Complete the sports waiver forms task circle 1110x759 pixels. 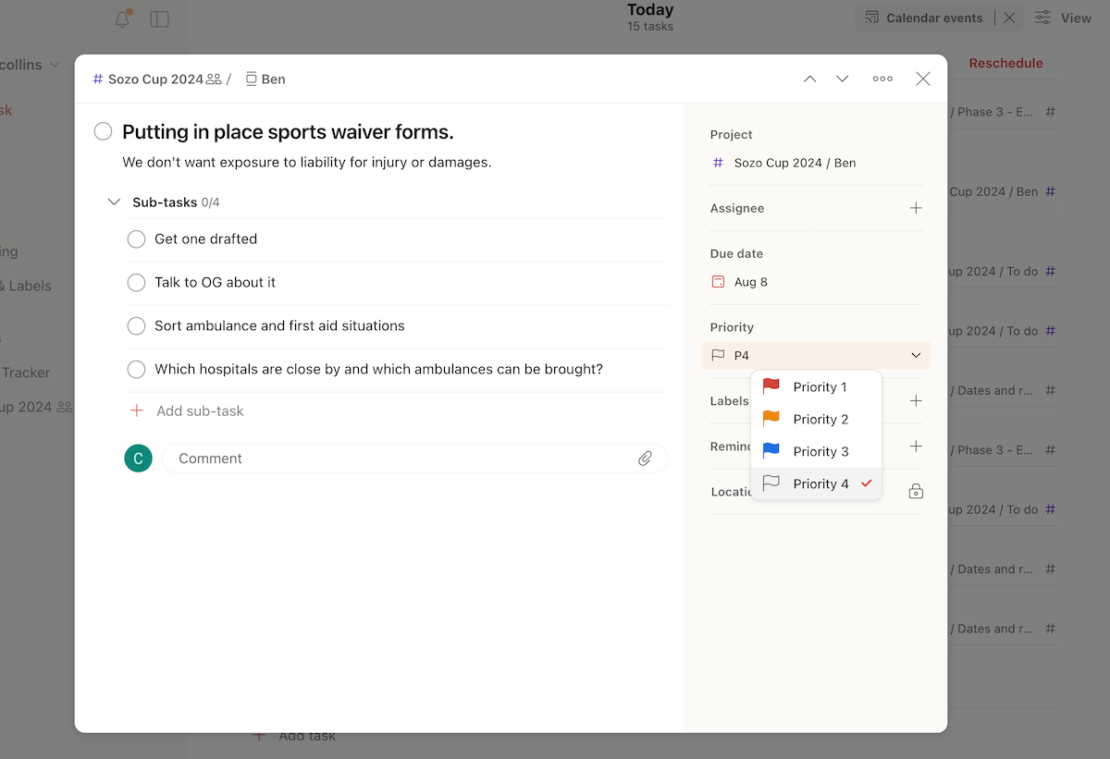pos(102,131)
